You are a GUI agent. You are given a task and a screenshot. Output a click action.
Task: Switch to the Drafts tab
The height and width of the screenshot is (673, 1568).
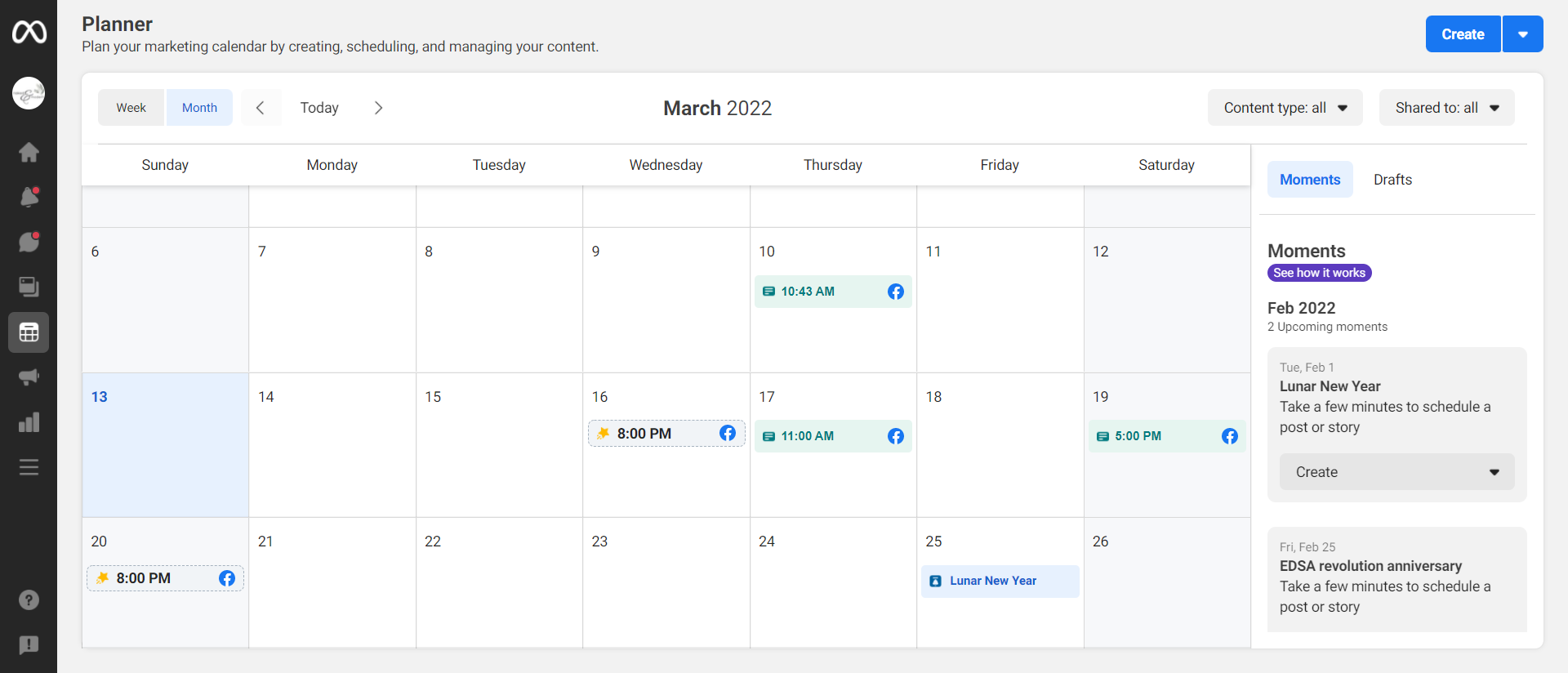coord(1392,180)
